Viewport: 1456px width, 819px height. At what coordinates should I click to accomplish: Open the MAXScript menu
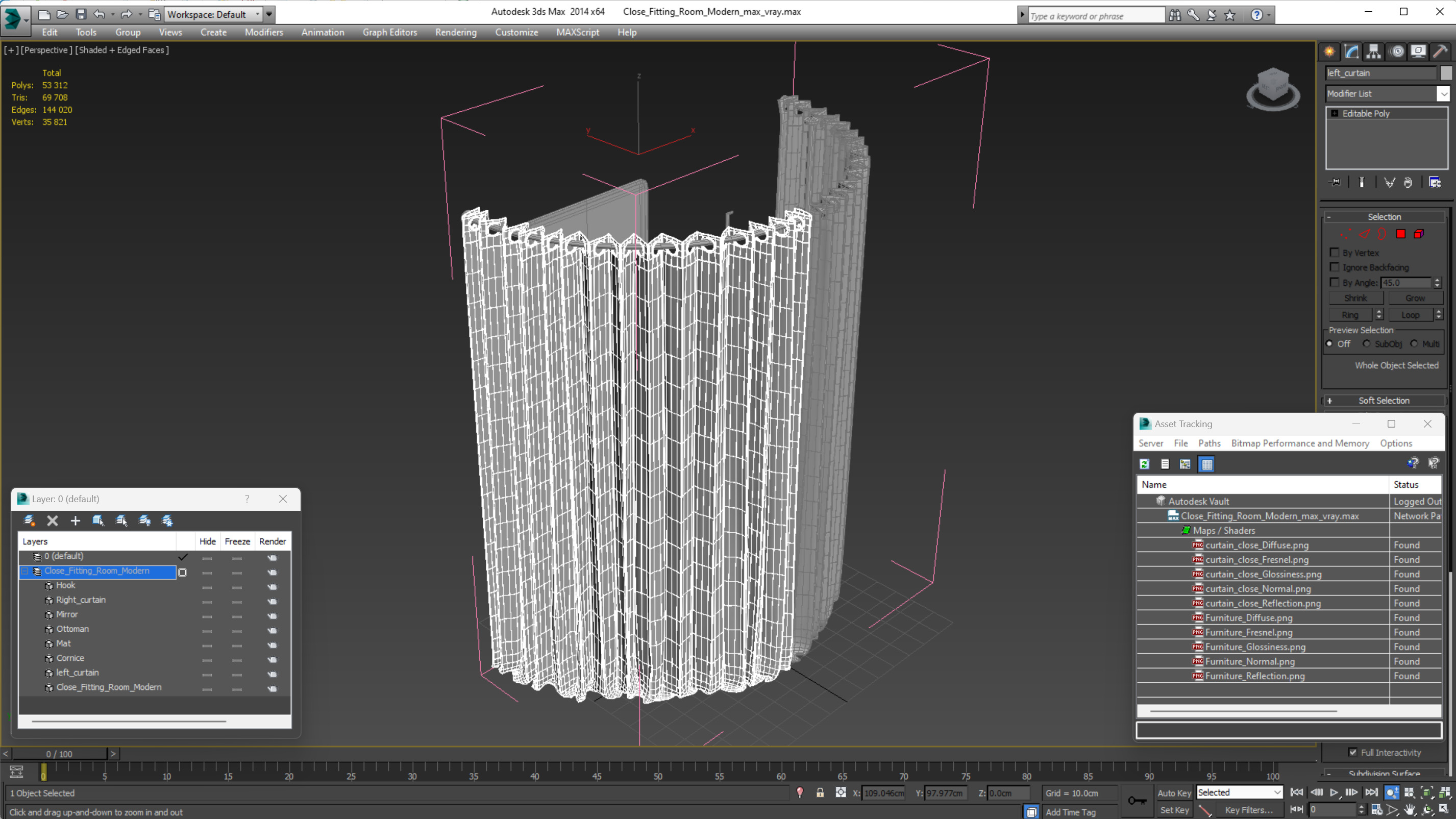tap(577, 32)
